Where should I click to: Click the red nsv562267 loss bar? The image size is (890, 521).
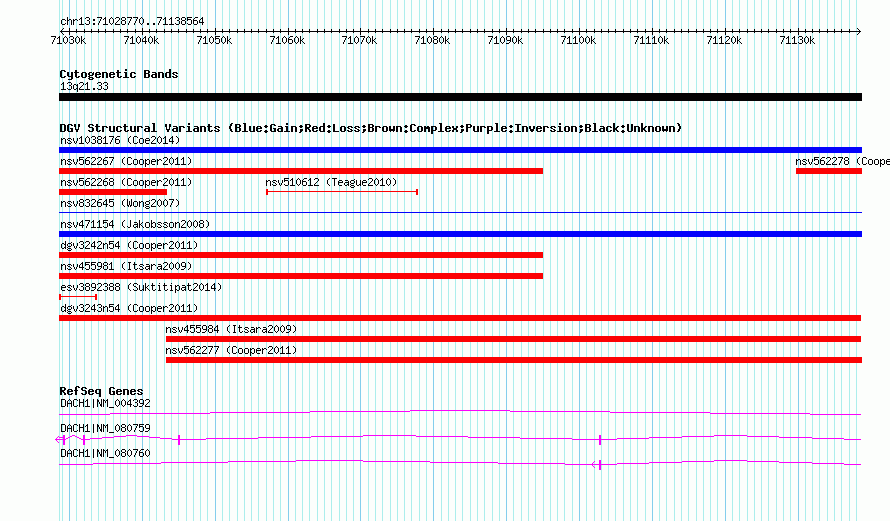point(301,171)
